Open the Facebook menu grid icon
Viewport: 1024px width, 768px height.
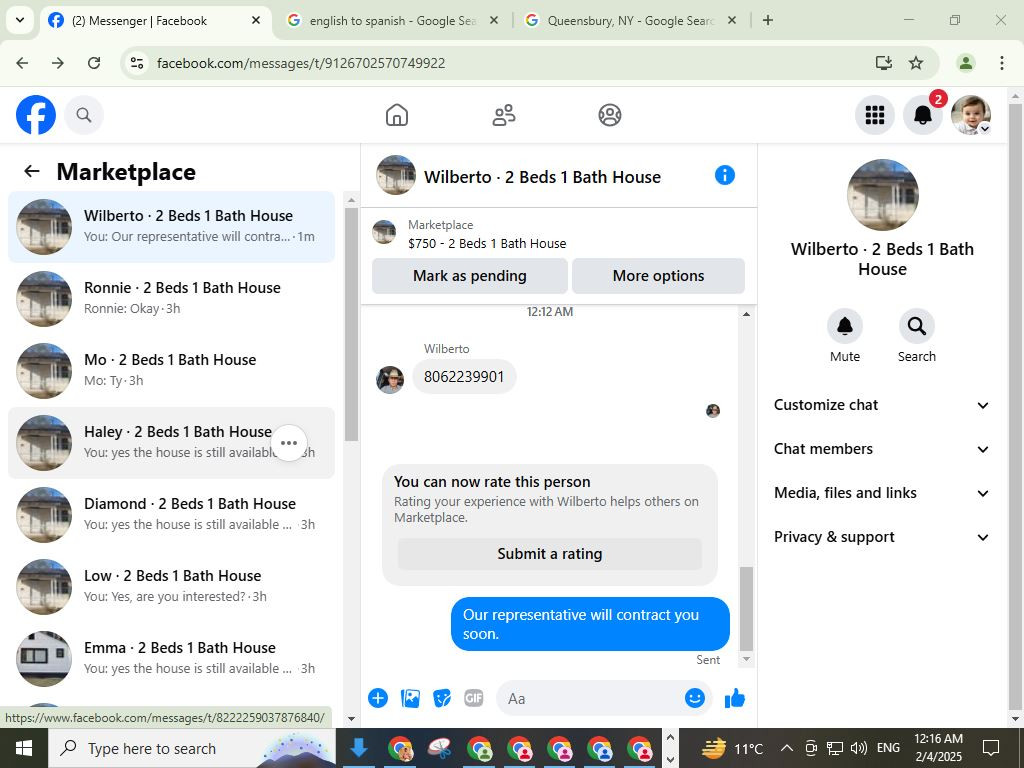click(874, 115)
